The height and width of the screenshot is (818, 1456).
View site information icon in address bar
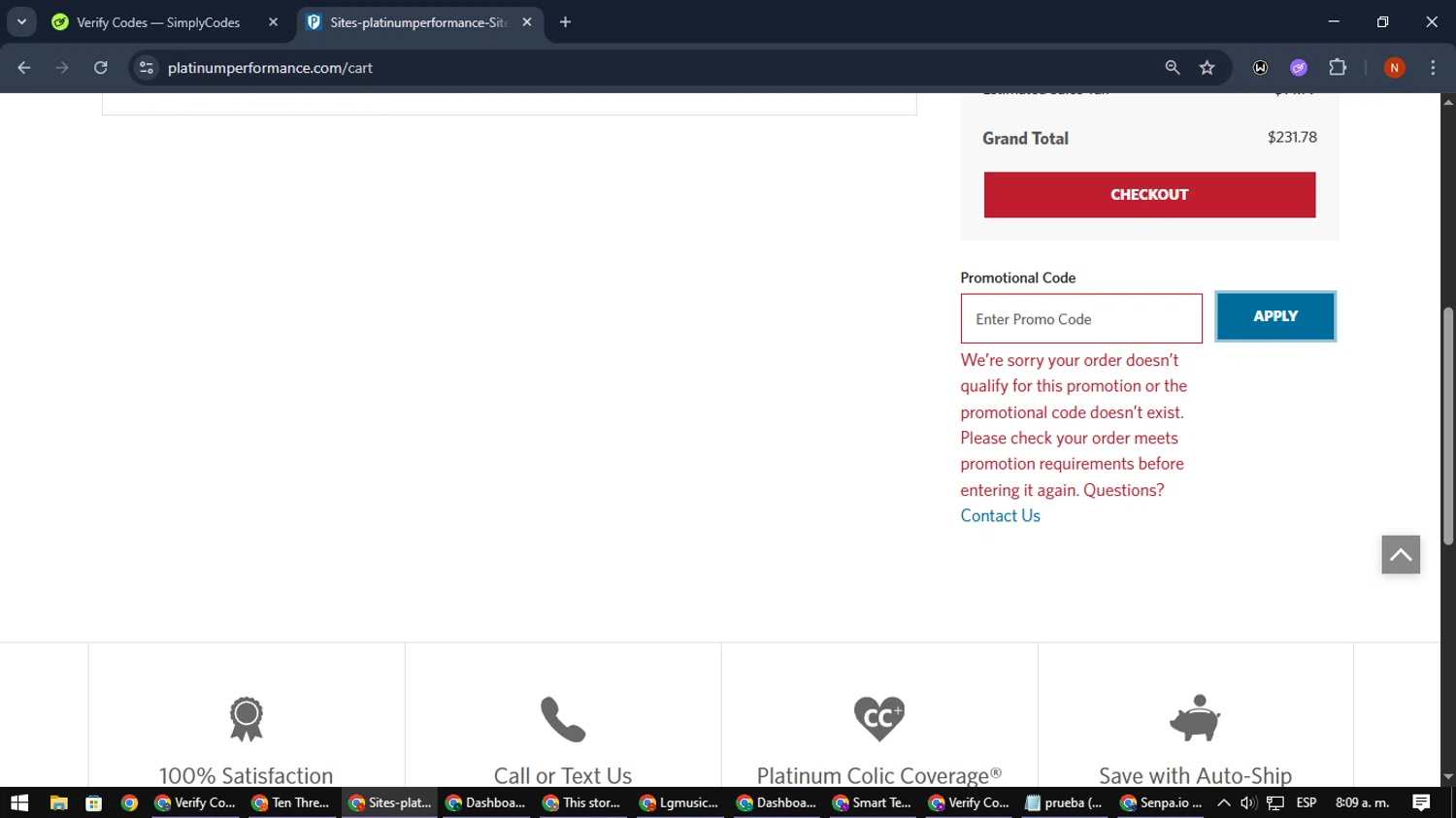(x=147, y=68)
